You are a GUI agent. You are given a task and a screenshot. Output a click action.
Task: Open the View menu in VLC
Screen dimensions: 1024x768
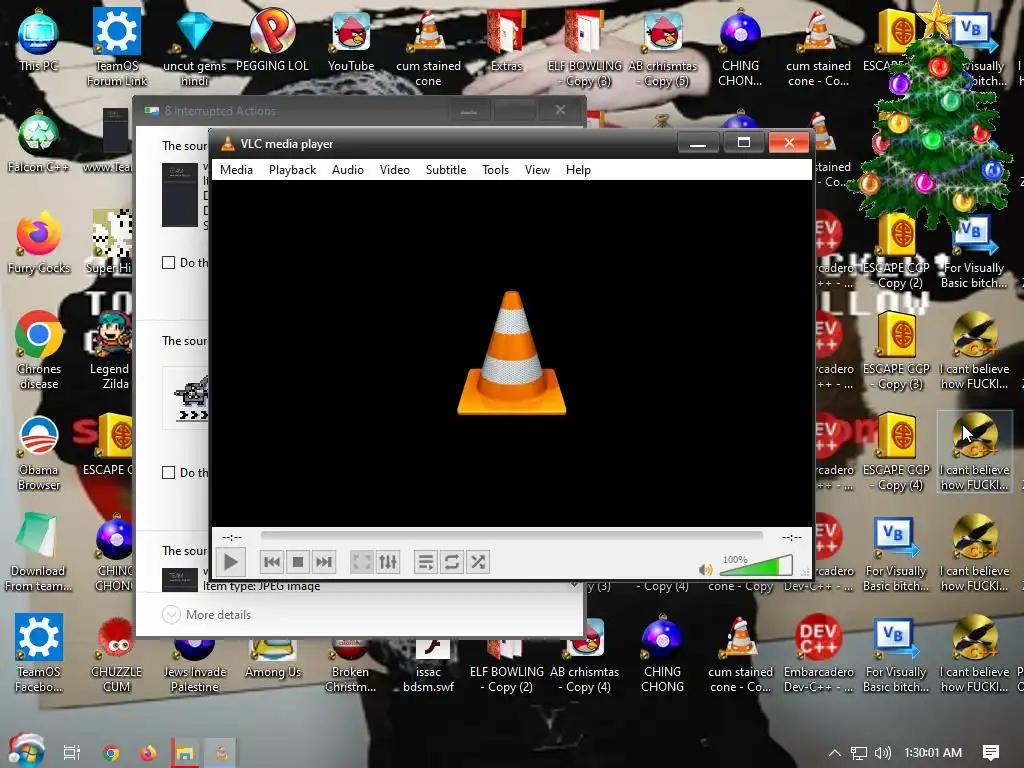point(537,170)
